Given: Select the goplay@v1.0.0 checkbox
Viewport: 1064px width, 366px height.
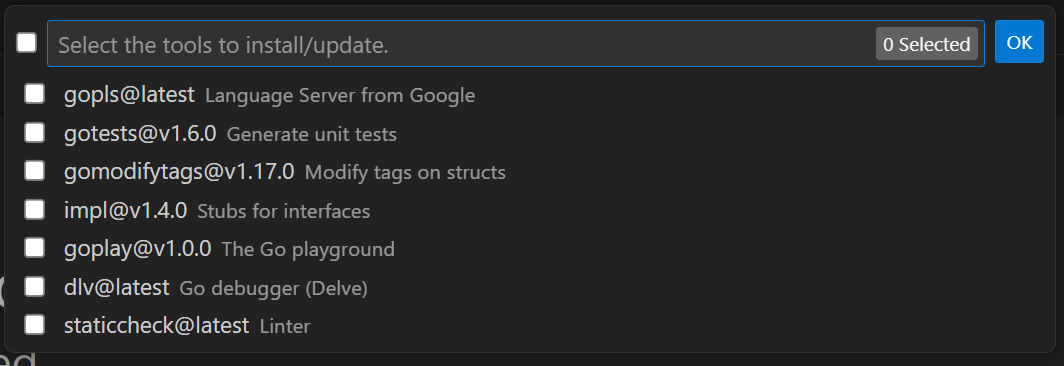Looking at the screenshot, I should point(35,248).
